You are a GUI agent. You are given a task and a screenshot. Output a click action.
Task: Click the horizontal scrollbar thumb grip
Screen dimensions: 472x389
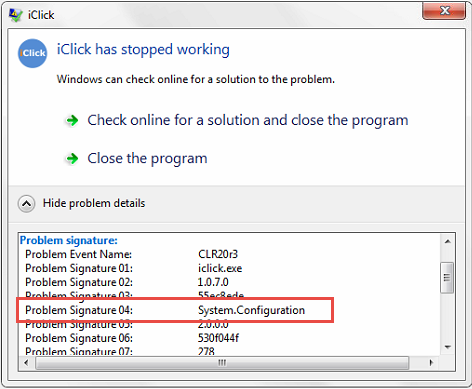pos(222,363)
